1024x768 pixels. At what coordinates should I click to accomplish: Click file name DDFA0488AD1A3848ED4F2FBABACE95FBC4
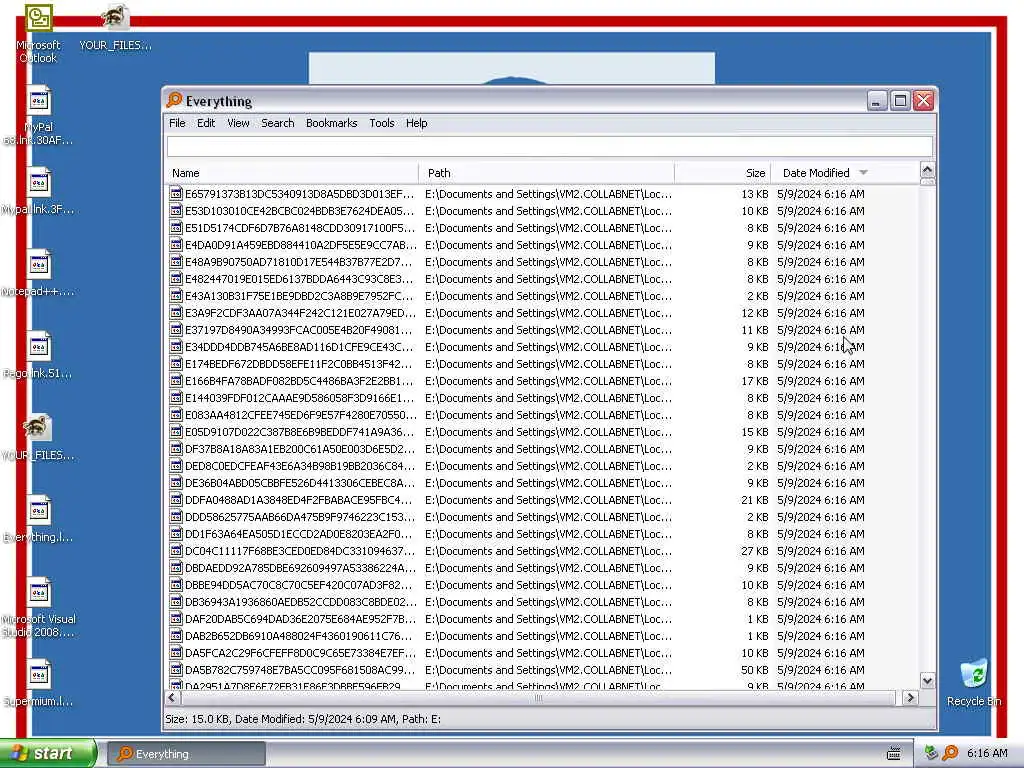(x=299, y=500)
